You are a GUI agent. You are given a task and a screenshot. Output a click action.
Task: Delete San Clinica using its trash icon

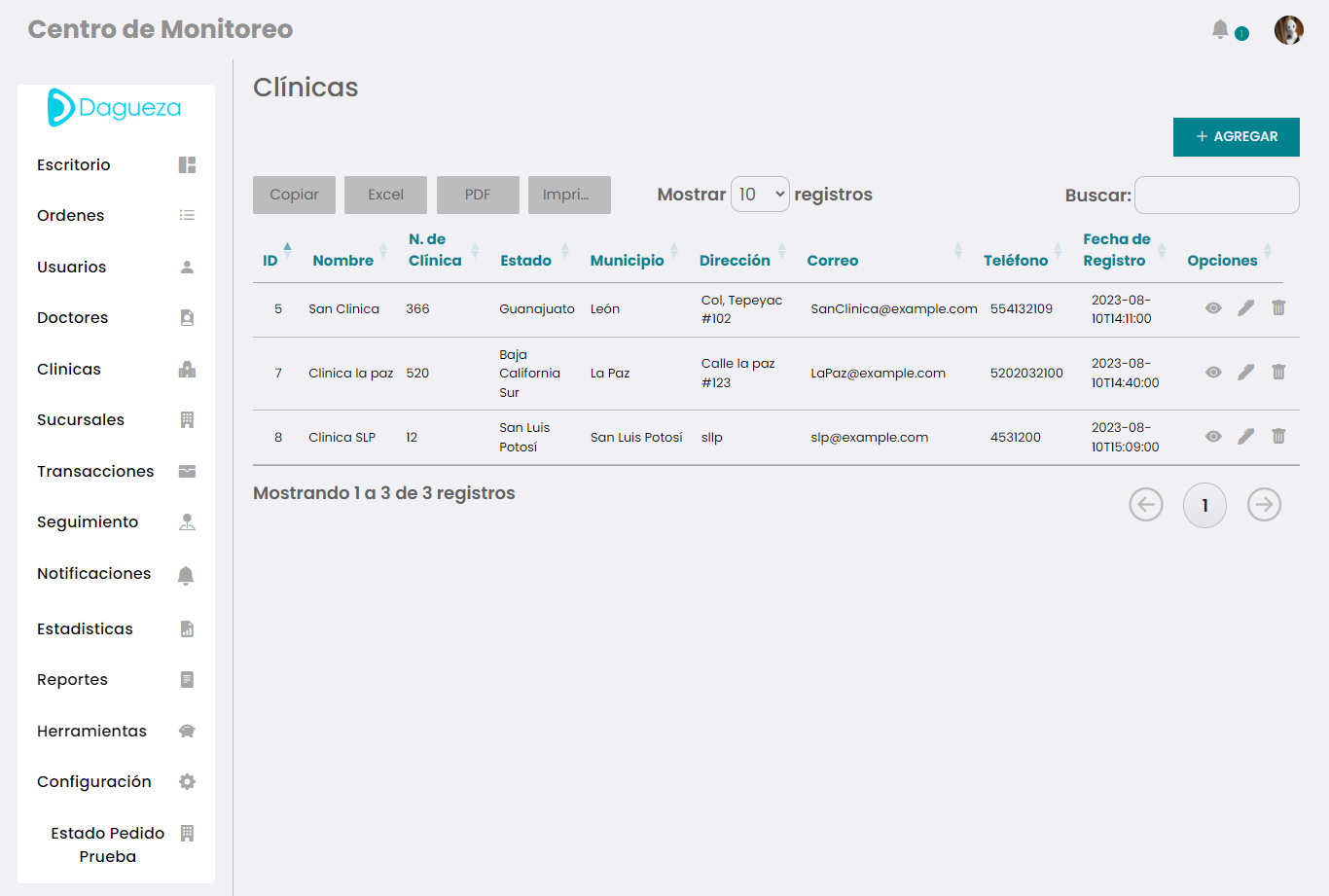tap(1278, 307)
